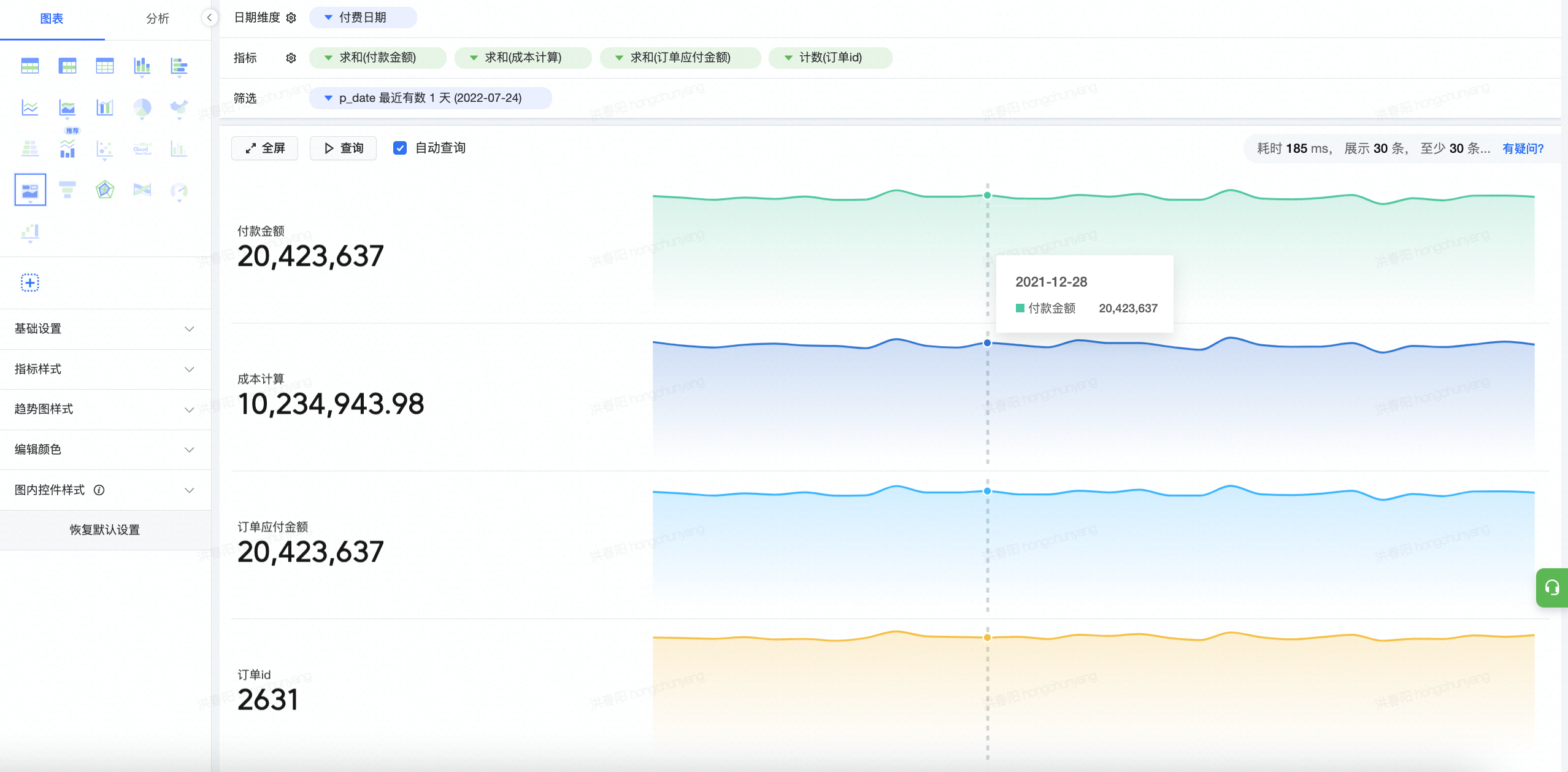Click the tooltip date 2021-12-28
Viewport: 1568px width, 772px height.
point(1051,282)
